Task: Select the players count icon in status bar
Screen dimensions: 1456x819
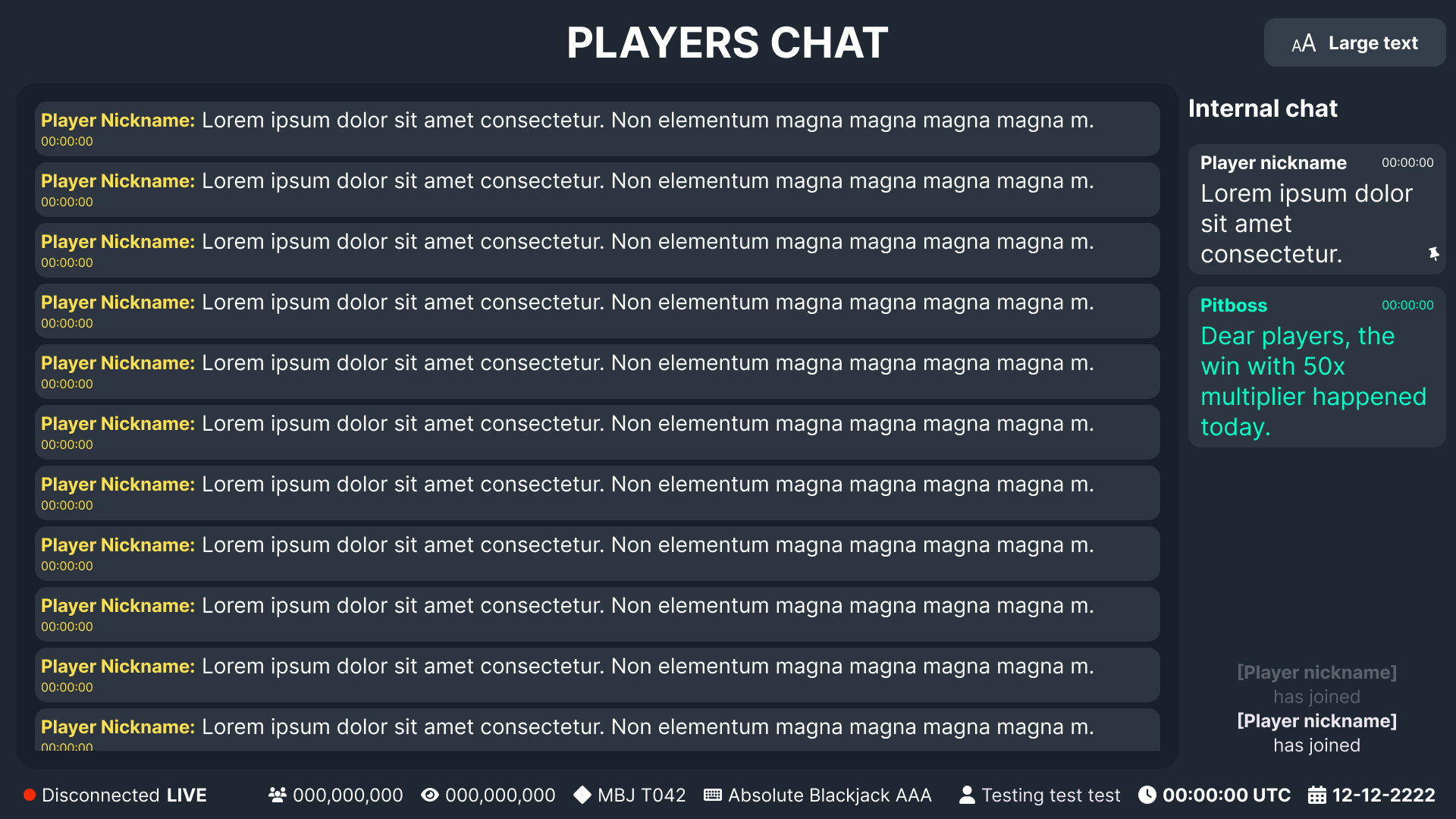Action: (278, 795)
